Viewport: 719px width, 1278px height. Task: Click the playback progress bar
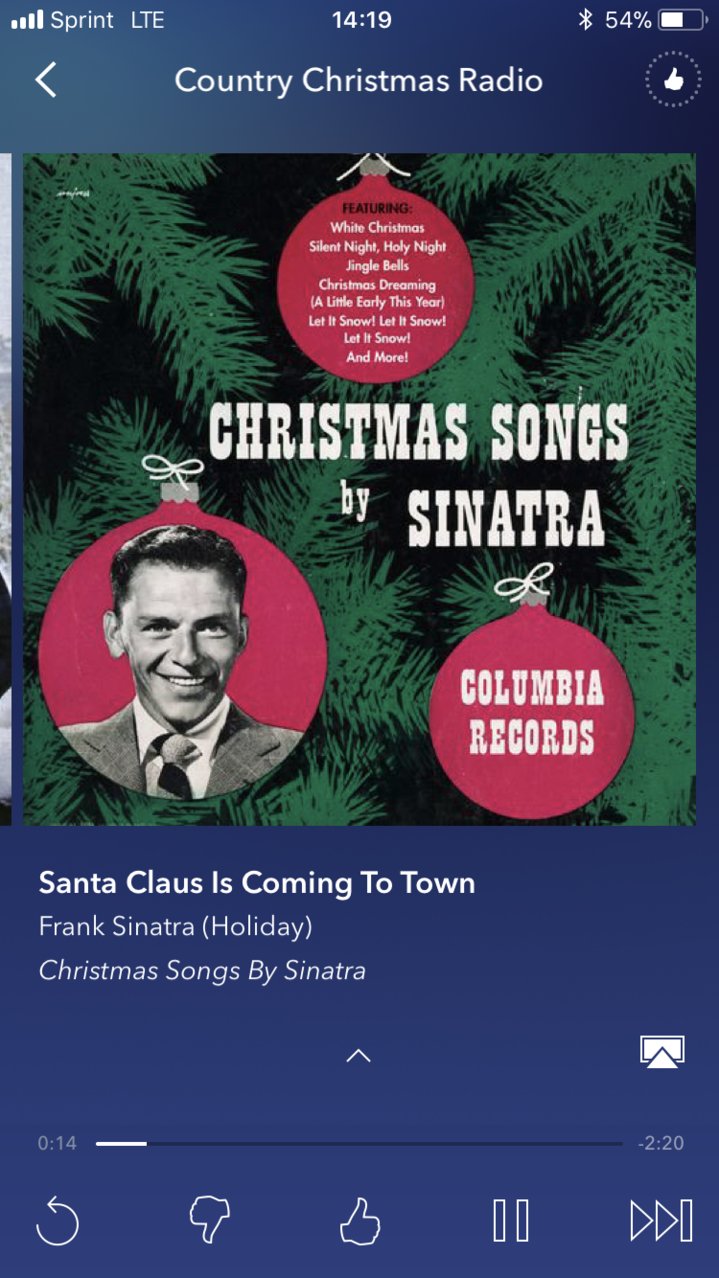click(359, 1143)
